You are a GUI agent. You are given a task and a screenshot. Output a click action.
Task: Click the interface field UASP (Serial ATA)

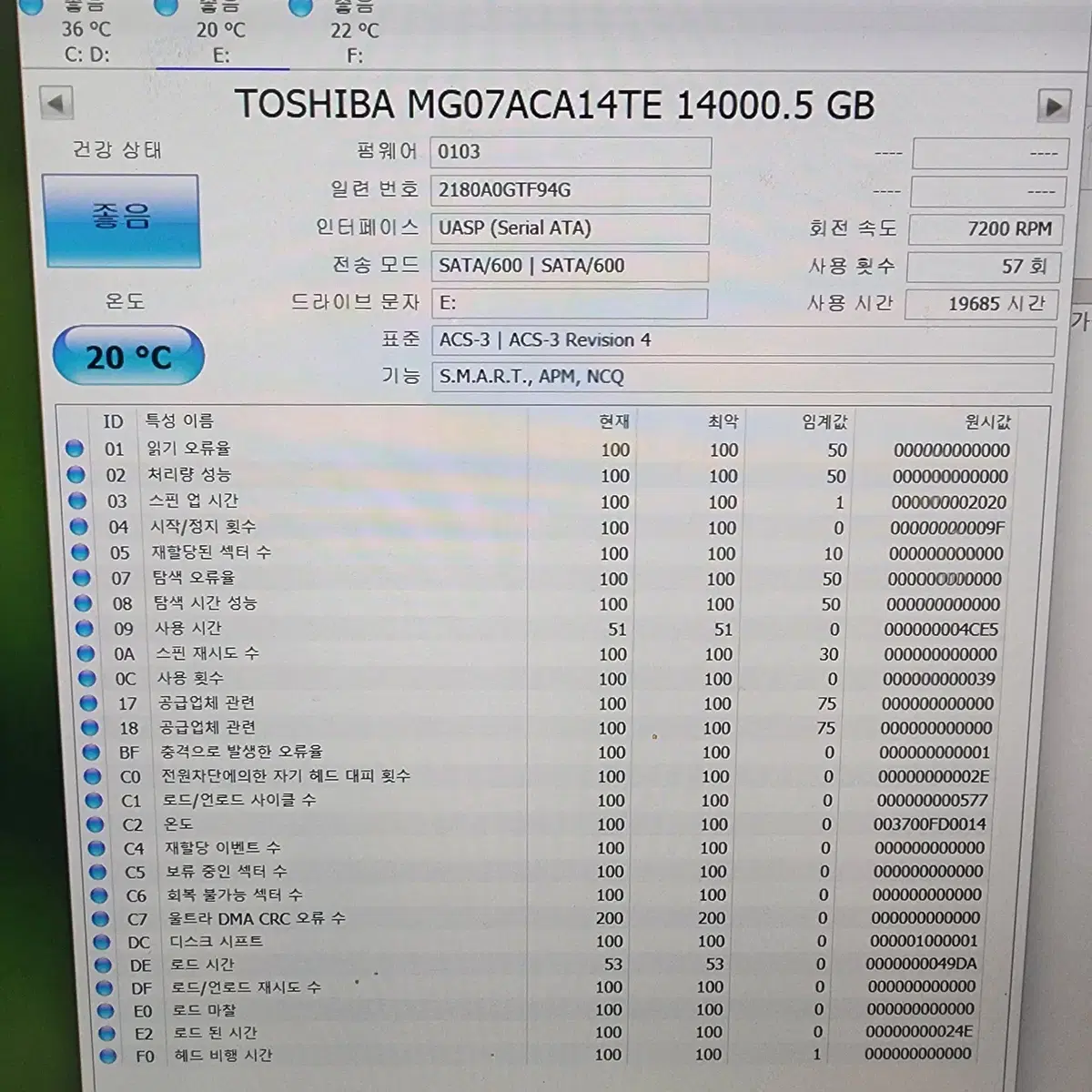pyautogui.click(x=570, y=228)
